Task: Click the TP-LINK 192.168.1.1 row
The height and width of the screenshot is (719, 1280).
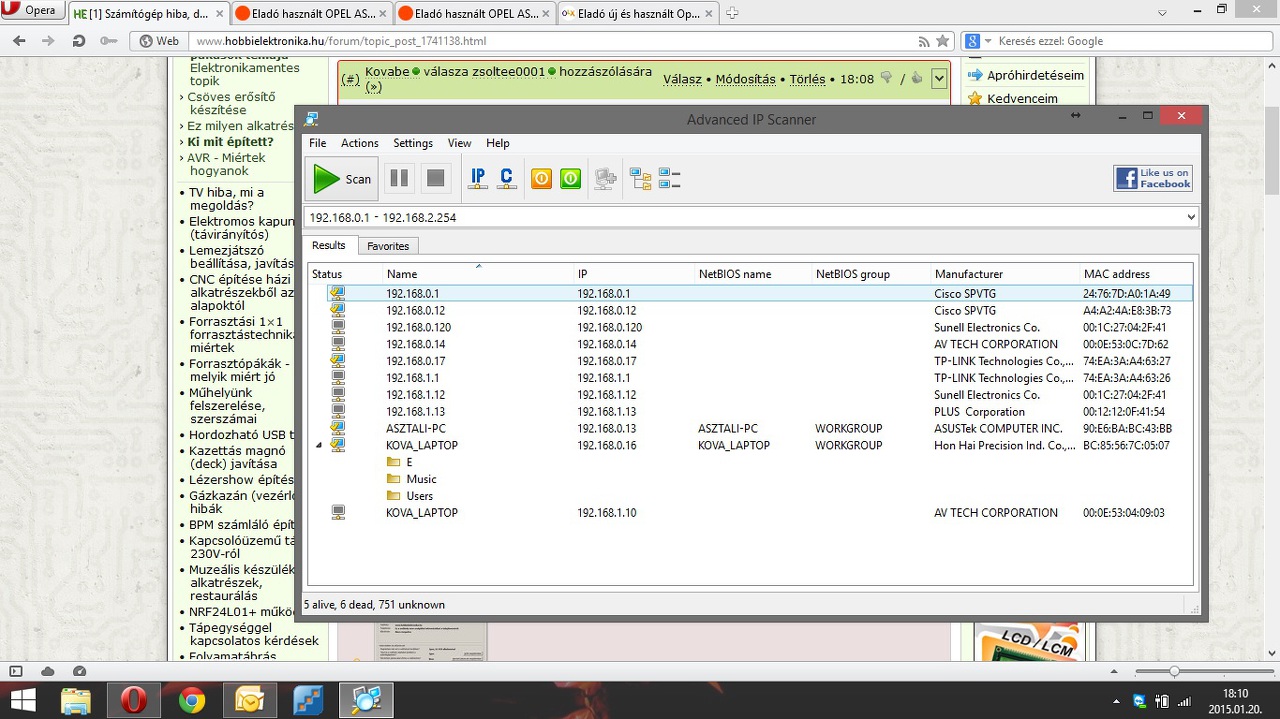Action: coord(750,378)
